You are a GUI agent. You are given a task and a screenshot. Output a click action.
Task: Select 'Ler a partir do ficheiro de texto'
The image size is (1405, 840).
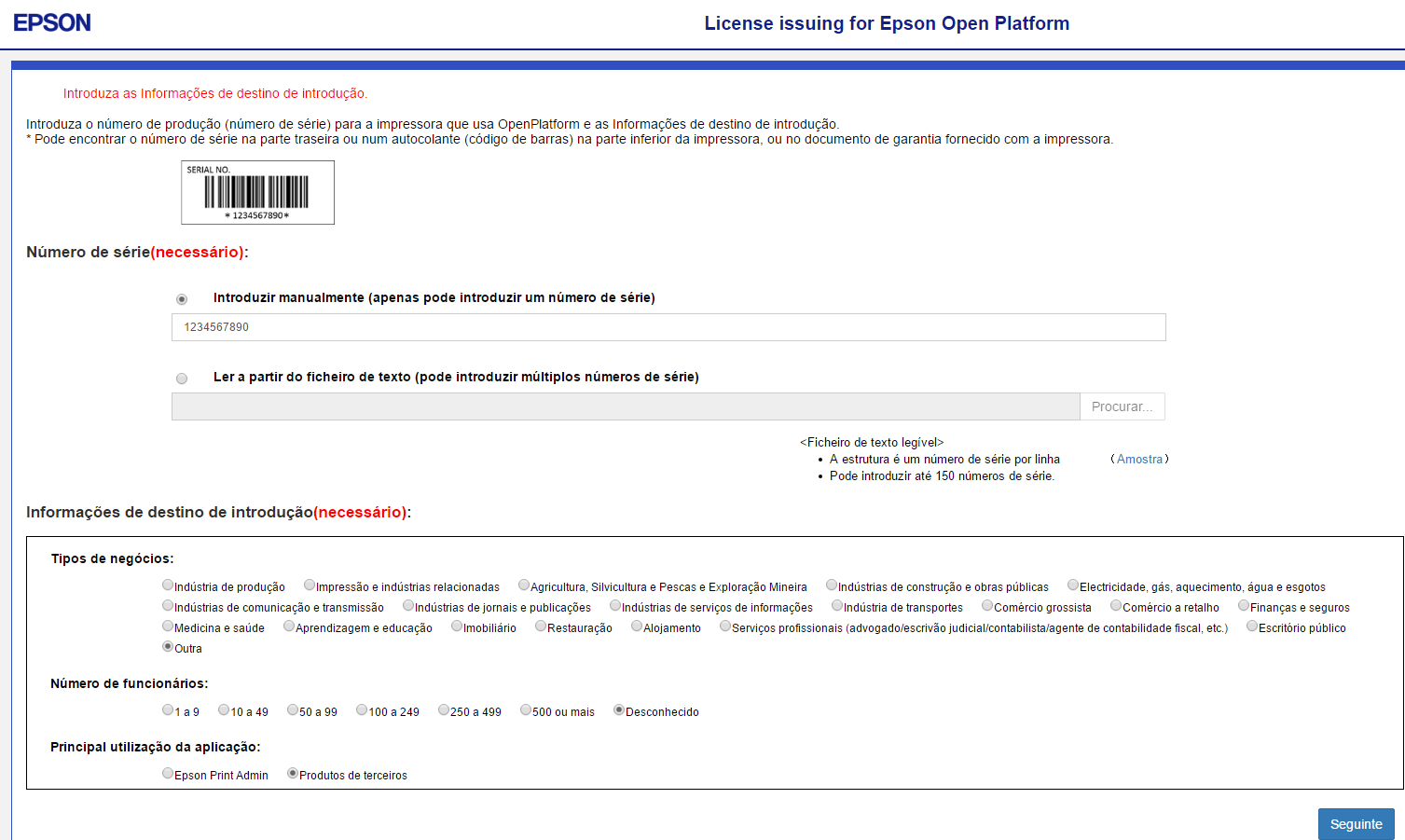coord(182,379)
